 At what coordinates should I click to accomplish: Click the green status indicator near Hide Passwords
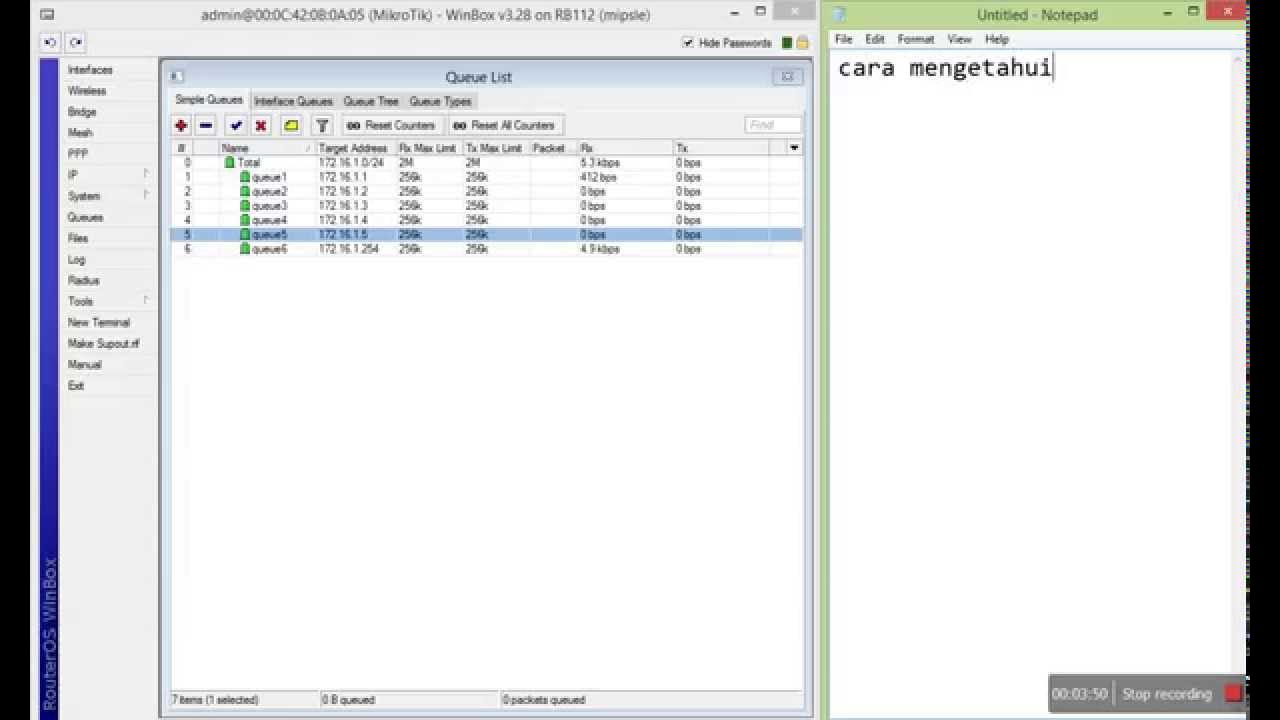787,43
